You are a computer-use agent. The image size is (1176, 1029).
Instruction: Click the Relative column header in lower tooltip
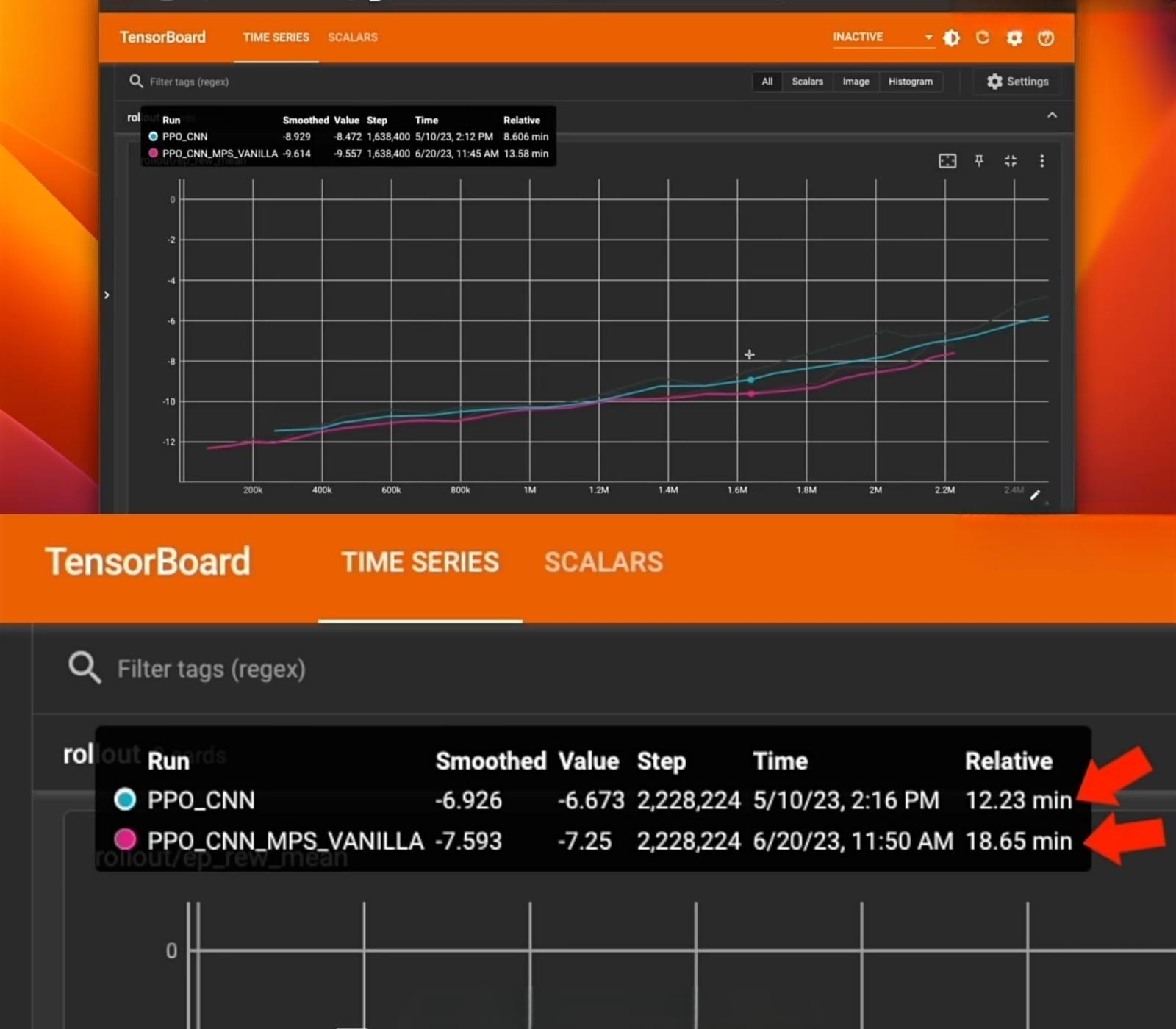tap(1008, 761)
